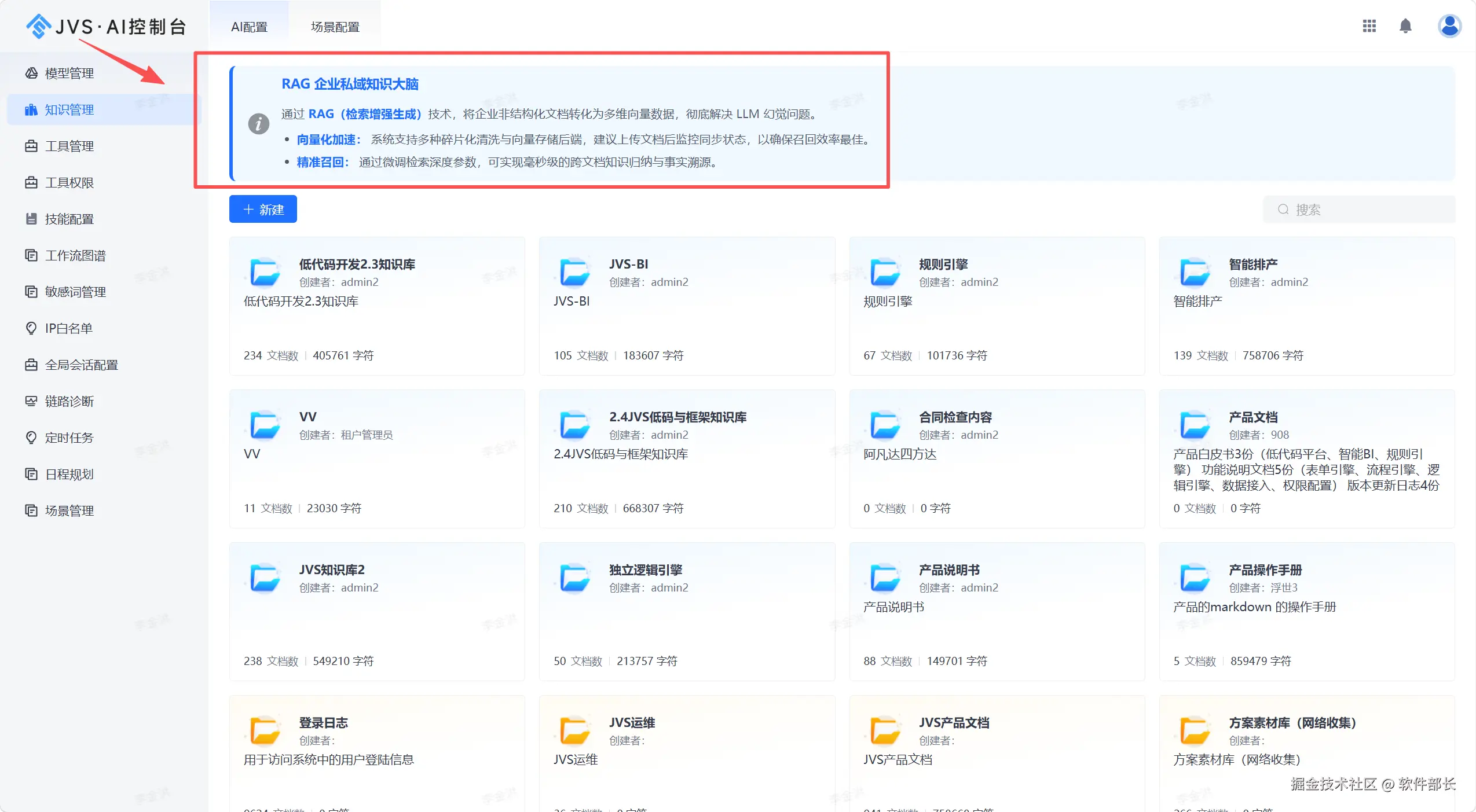Click the 新建 button

[x=263, y=210]
